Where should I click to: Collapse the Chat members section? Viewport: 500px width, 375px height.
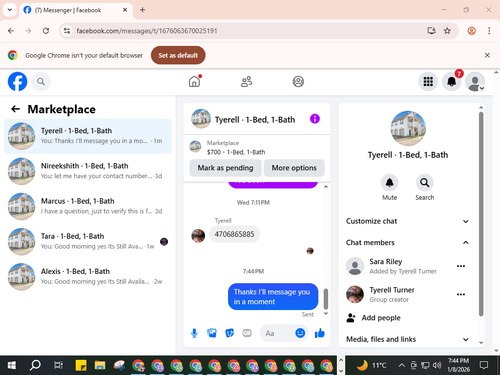pos(407,243)
